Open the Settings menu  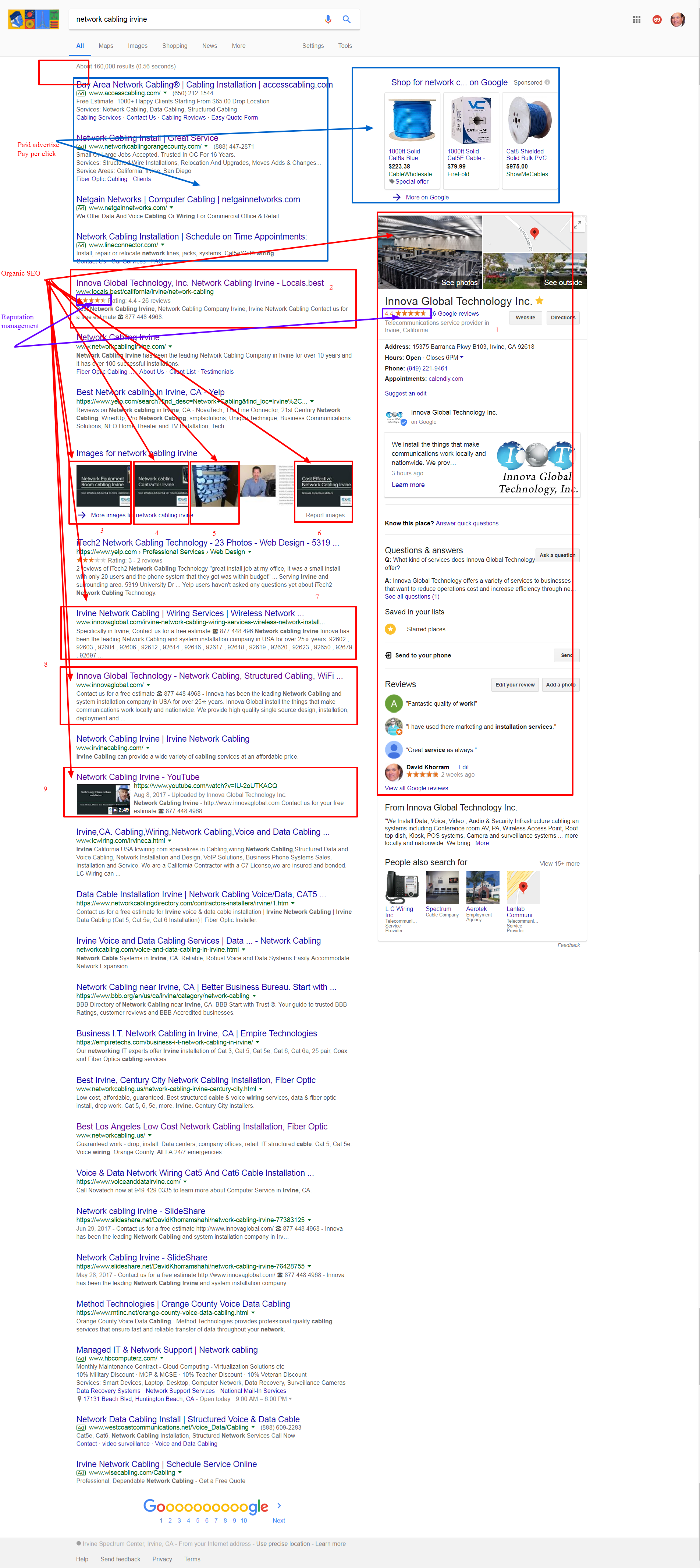(313, 46)
